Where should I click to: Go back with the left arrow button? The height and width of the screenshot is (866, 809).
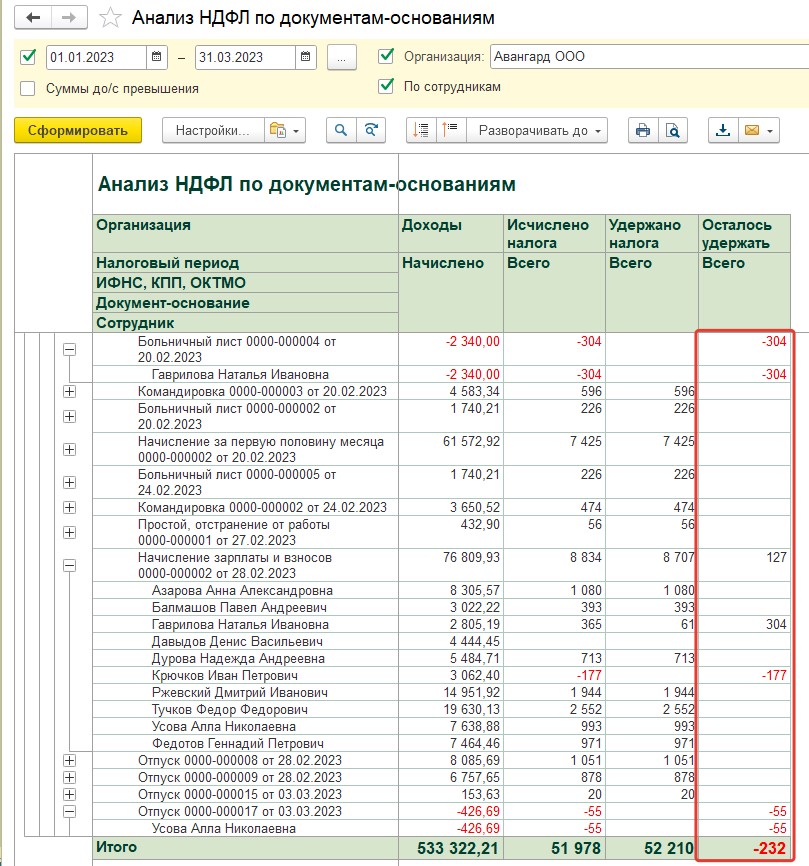pyautogui.click(x=33, y=18)
